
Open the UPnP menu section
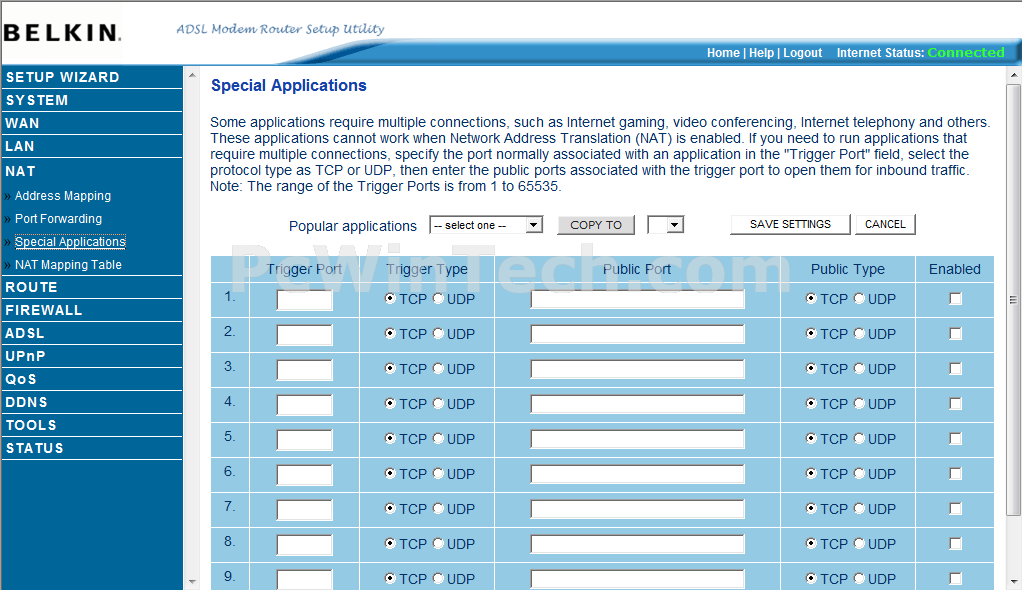[25, 357]
